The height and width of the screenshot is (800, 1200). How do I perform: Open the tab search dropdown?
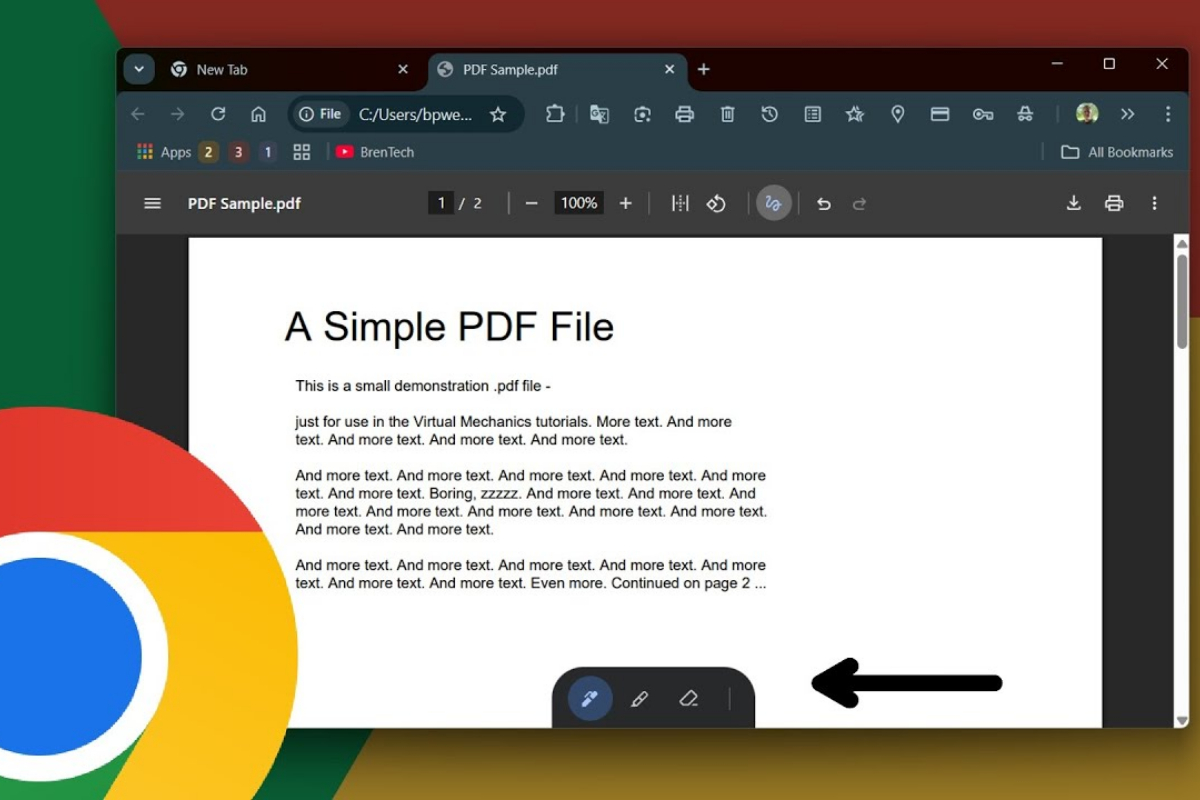click(138, 69)
